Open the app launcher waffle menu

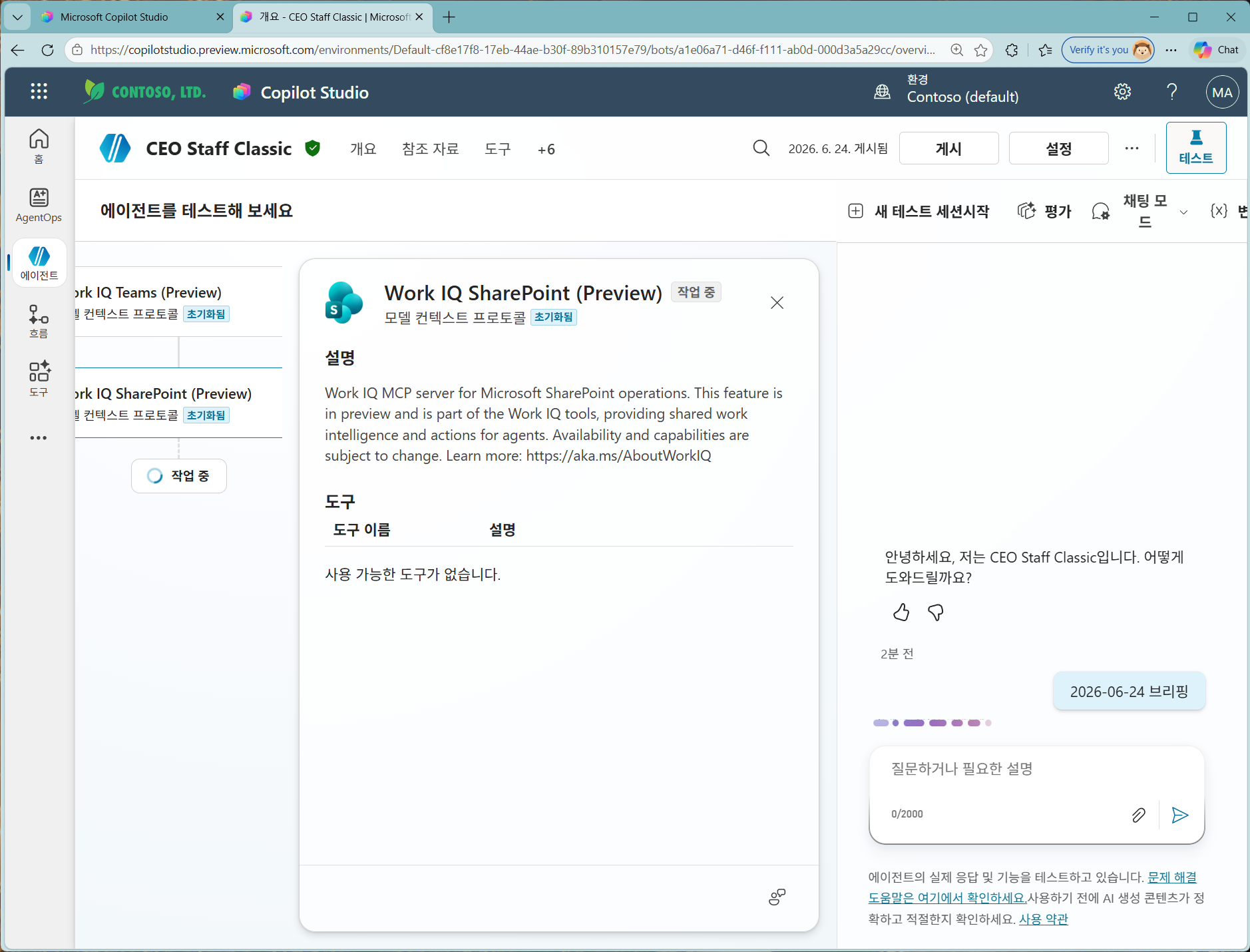(x=39, y=92)
